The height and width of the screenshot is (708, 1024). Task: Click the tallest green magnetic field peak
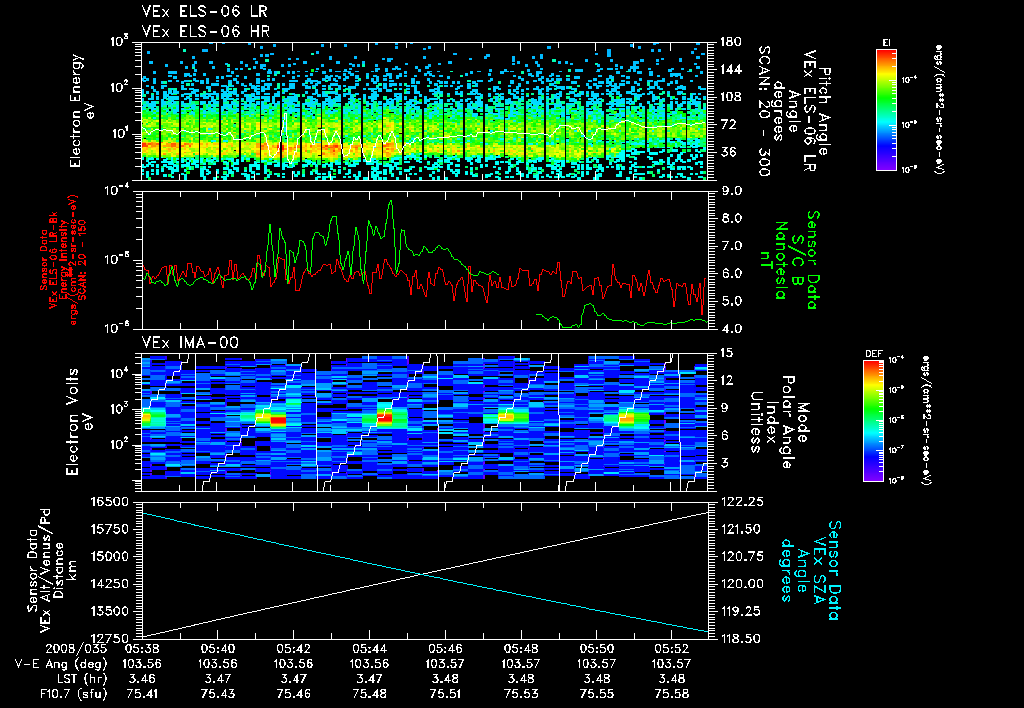[x=391, y=202]
